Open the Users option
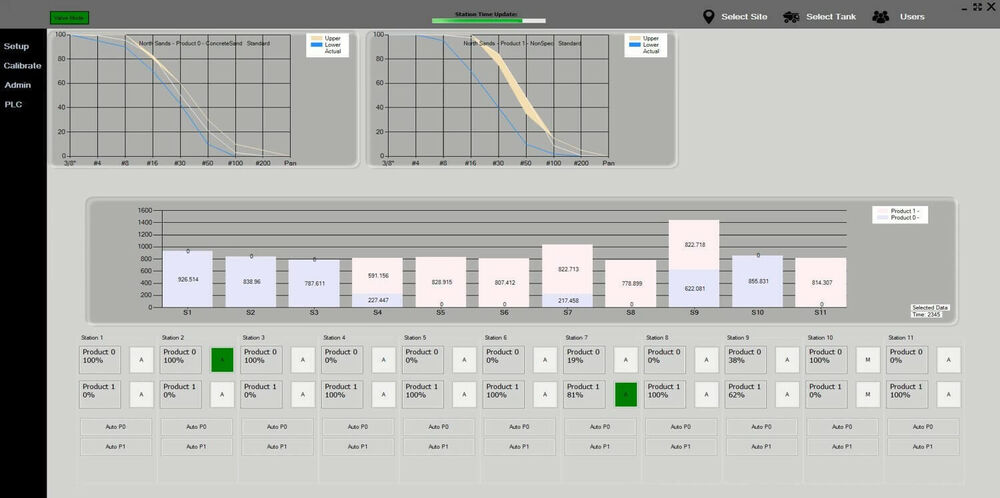 [x=912, y=17]
